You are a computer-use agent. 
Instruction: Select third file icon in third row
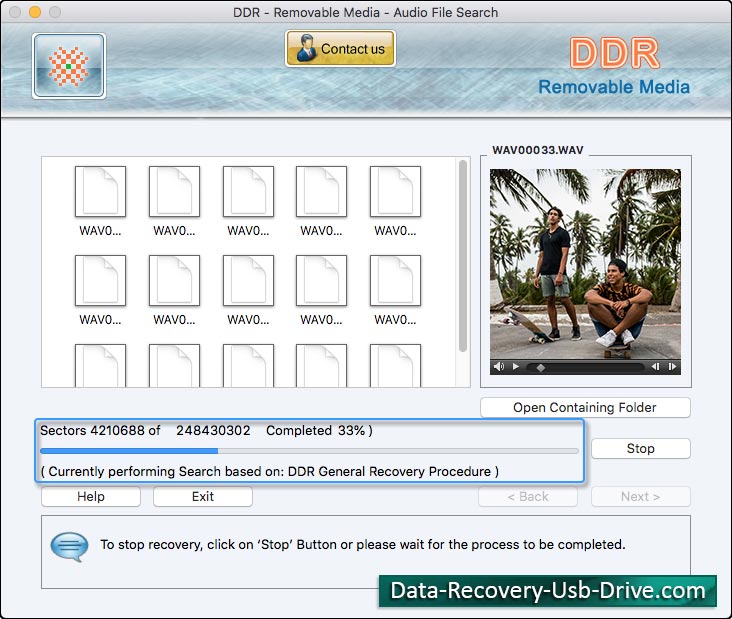pos(248,366)
